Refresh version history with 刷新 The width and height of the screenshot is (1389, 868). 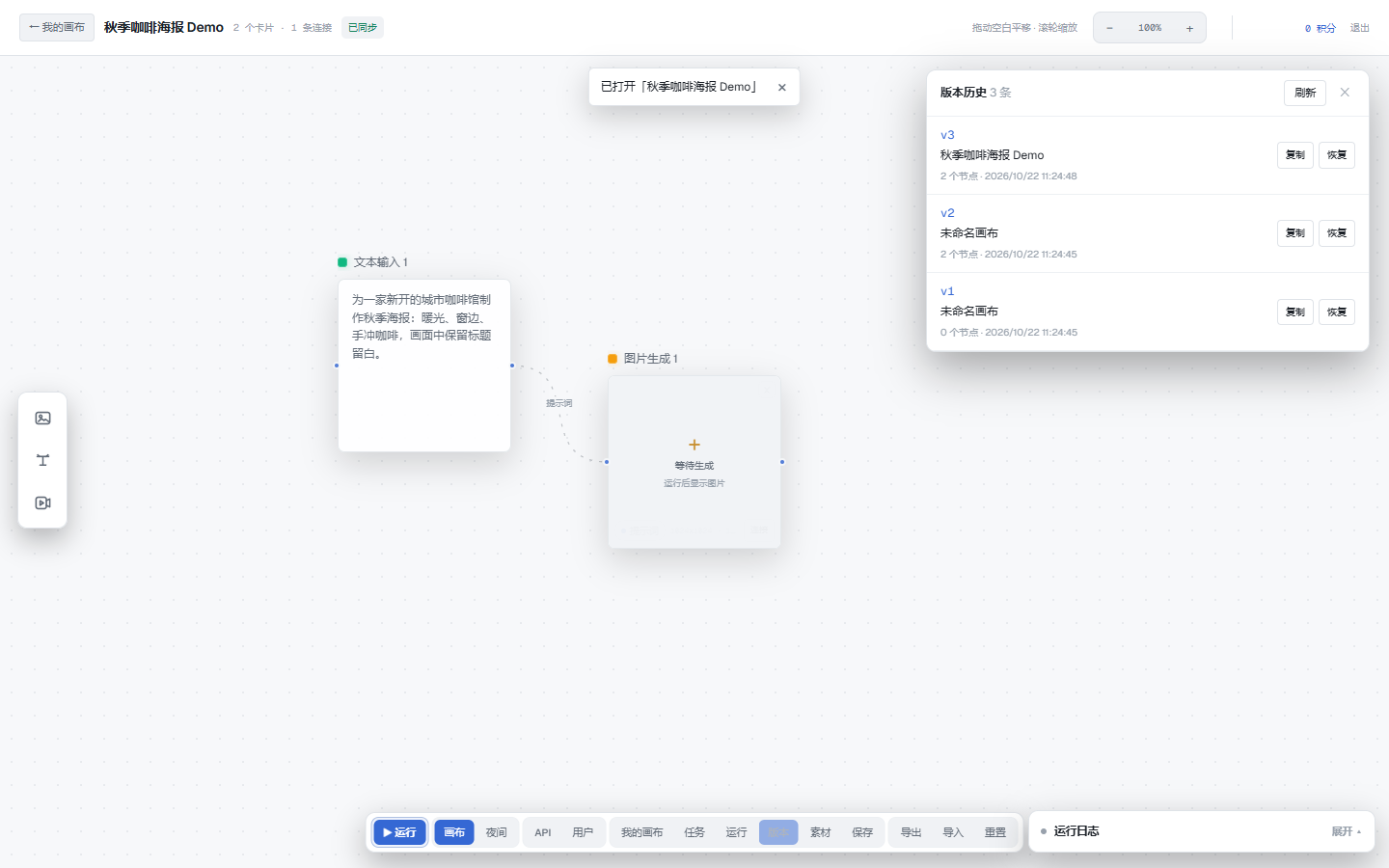(x=1305, y=93)
